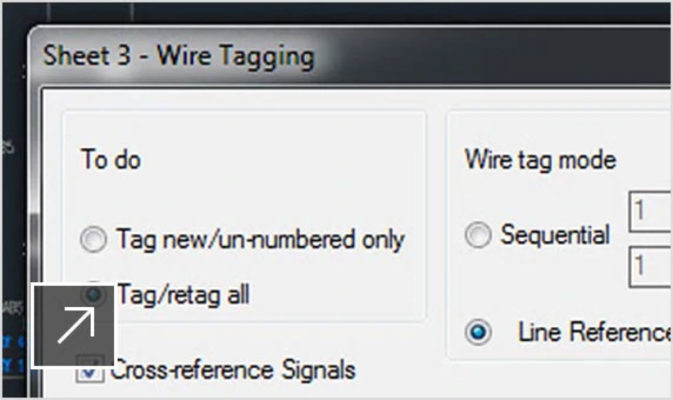Click the enlarge image arrow icon
Viewport: 673px width, 400px height.
click(x=75, y=327)
